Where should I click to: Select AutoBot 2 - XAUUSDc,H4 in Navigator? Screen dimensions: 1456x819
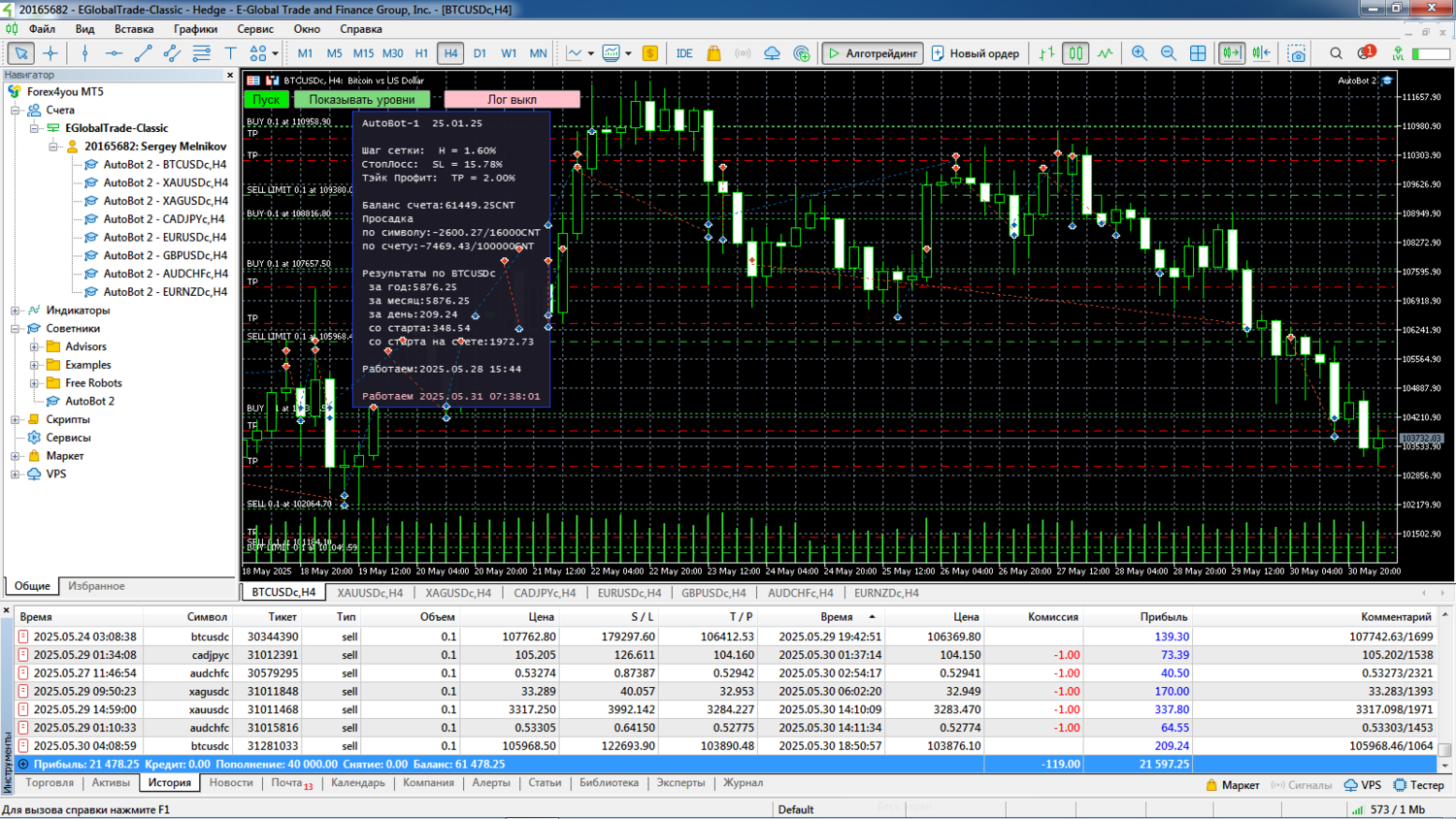pyautogui.click(x=165, y=182)
